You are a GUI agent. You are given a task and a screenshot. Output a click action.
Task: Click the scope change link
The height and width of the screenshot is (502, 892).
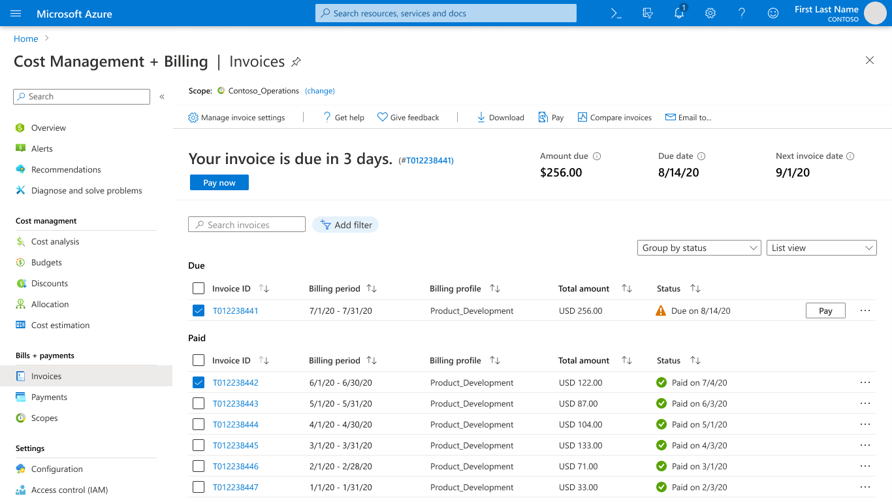[320, 90]
